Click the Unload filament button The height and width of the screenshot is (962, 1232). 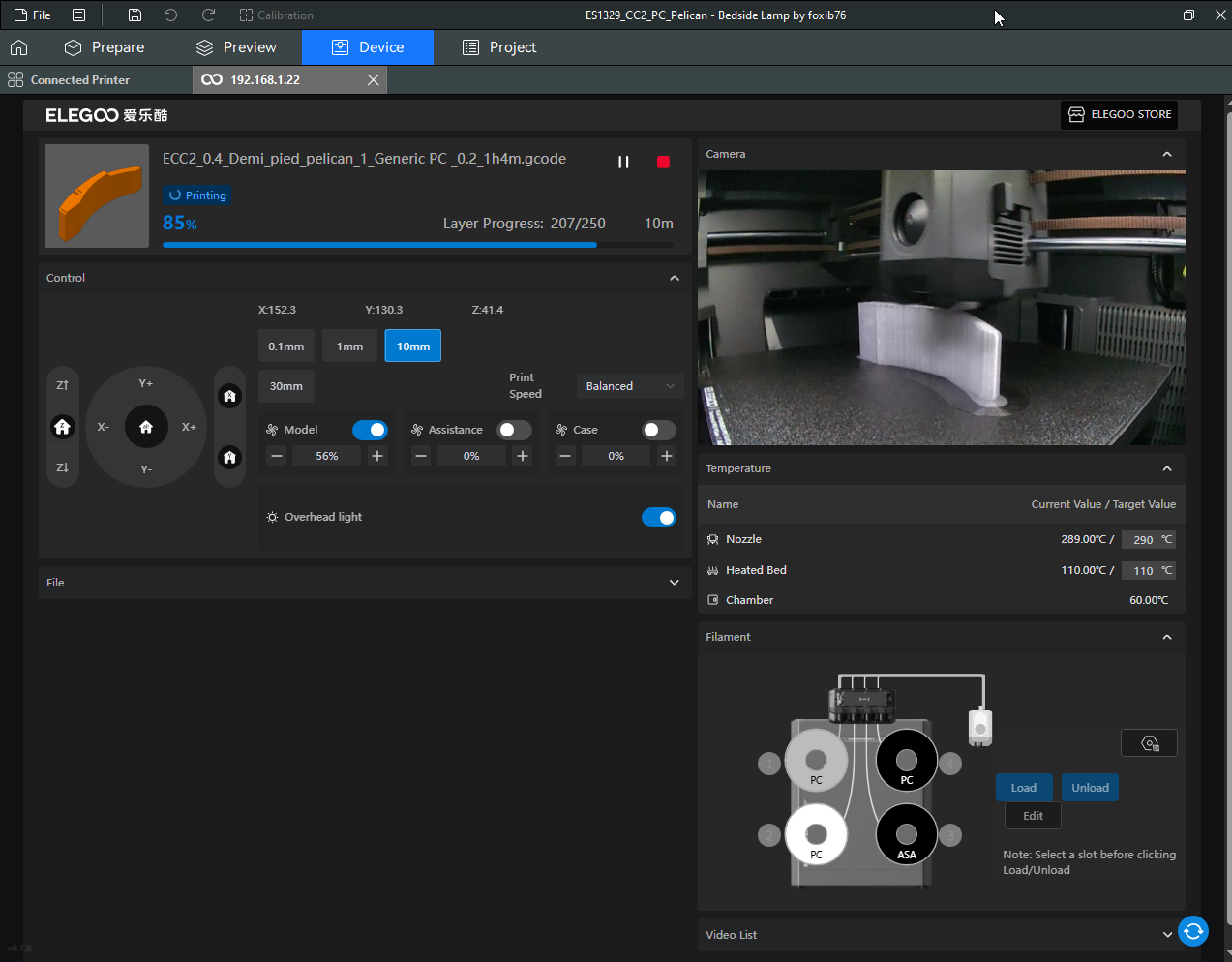coord(1090,788)
